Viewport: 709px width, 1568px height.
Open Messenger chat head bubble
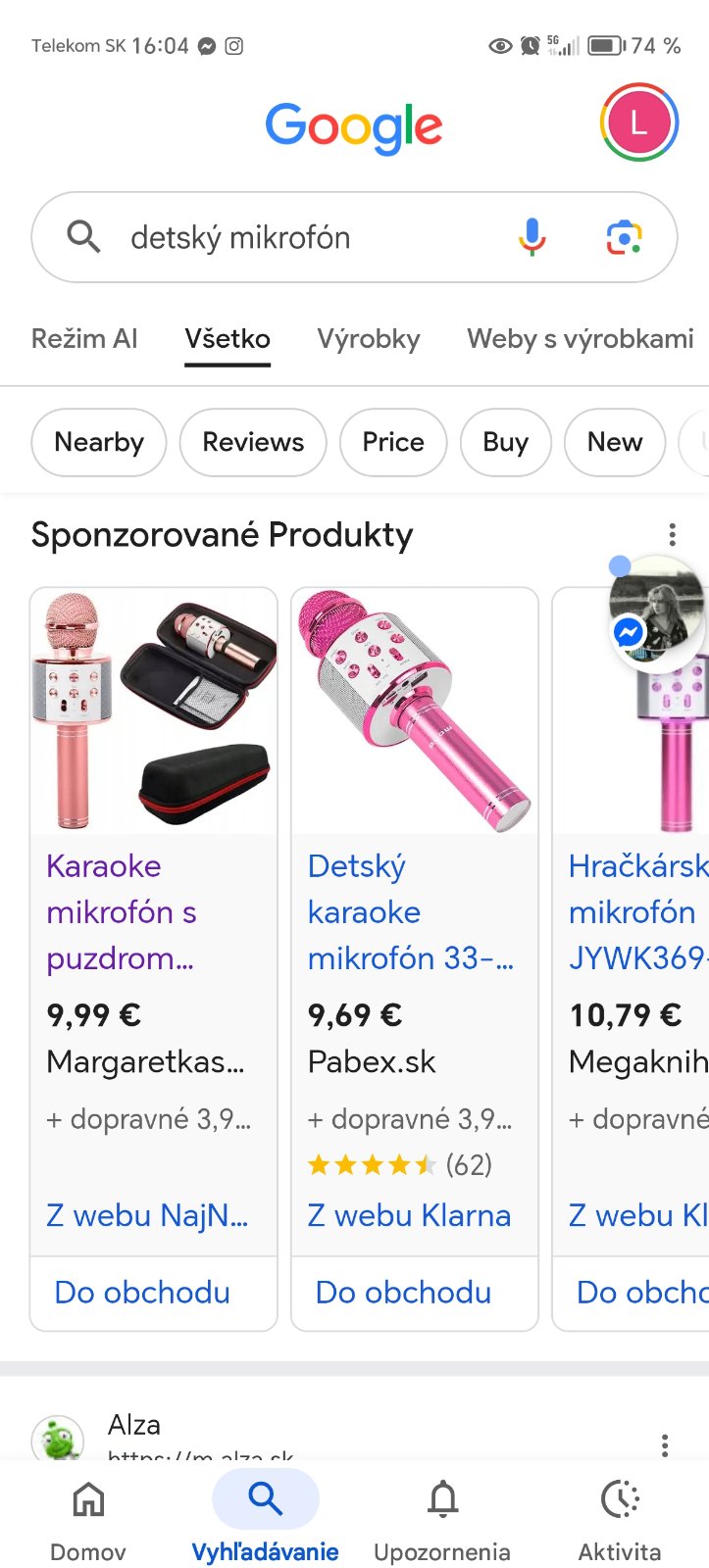click(657, 611)
